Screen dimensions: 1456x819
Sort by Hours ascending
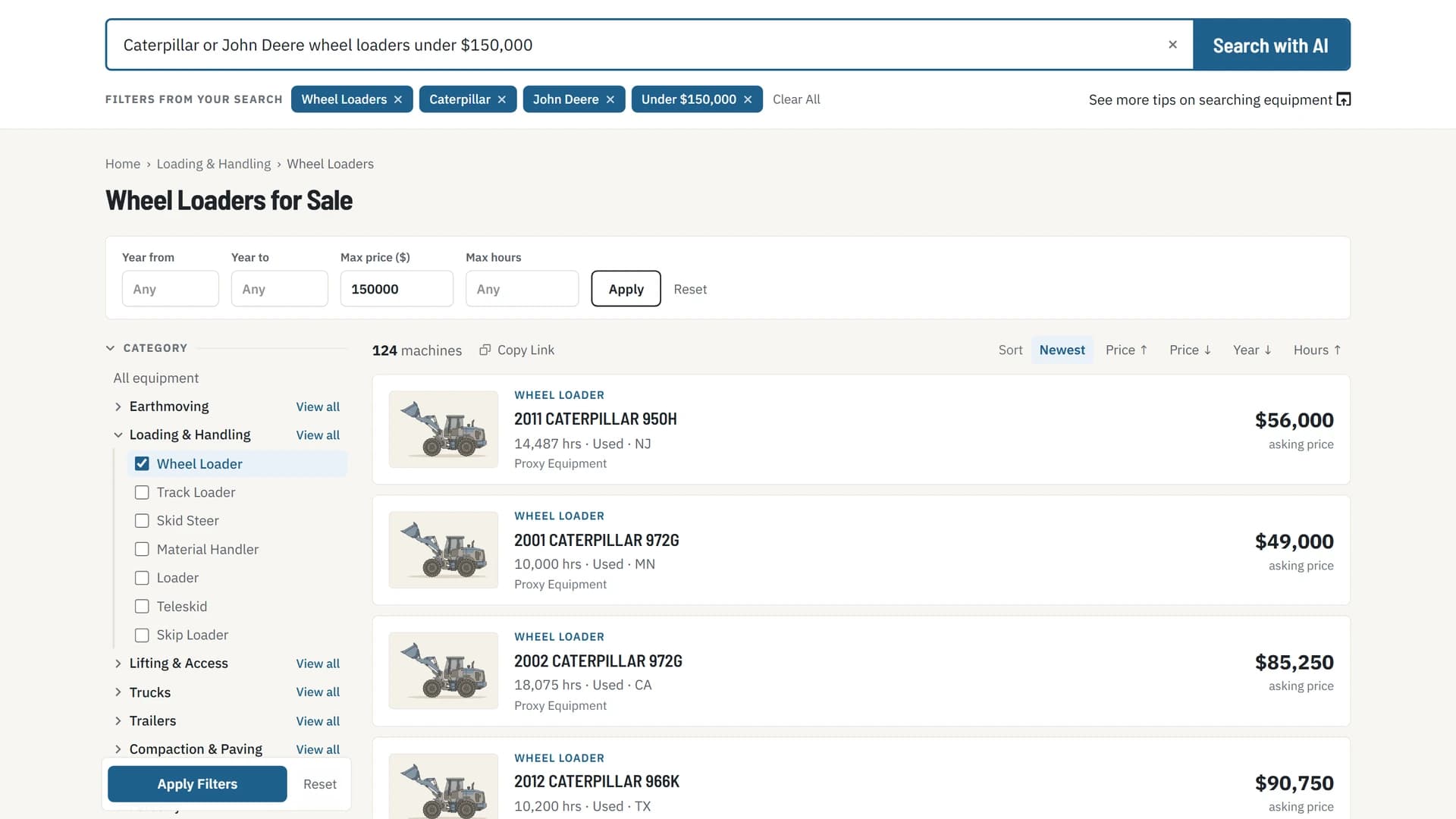(x=1317, y=350)
